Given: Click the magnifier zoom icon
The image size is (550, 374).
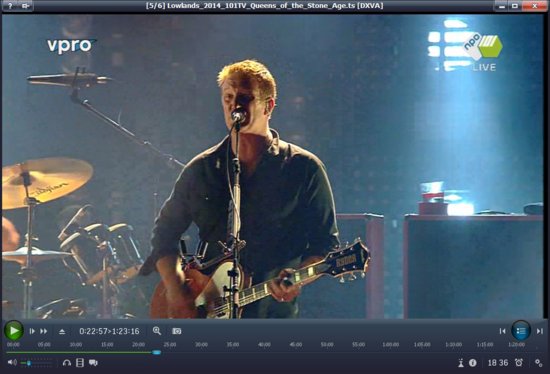Looking at the screenshot, I should pos(157,330).
